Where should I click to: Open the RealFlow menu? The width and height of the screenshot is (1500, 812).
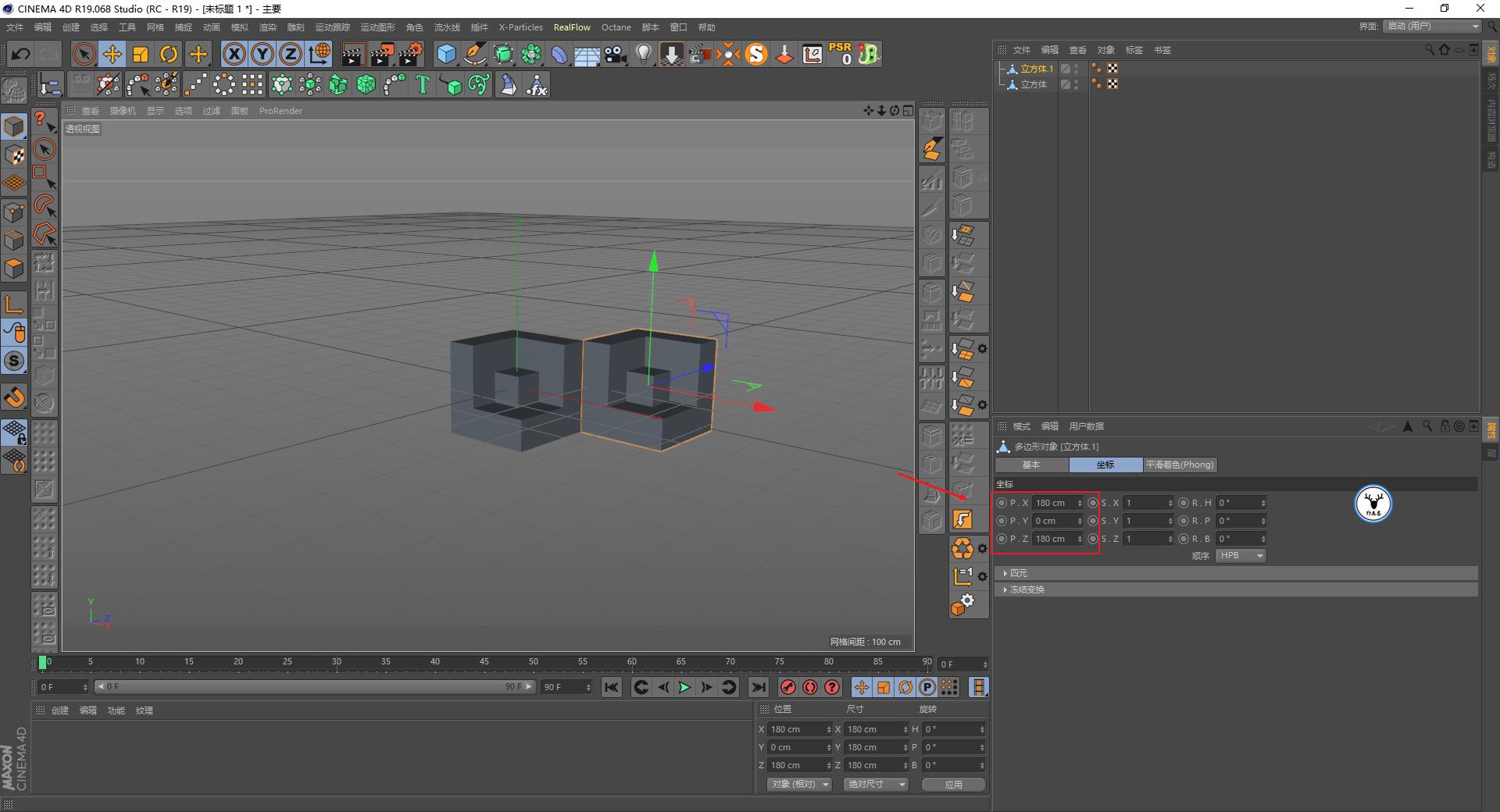coord(571,27)
